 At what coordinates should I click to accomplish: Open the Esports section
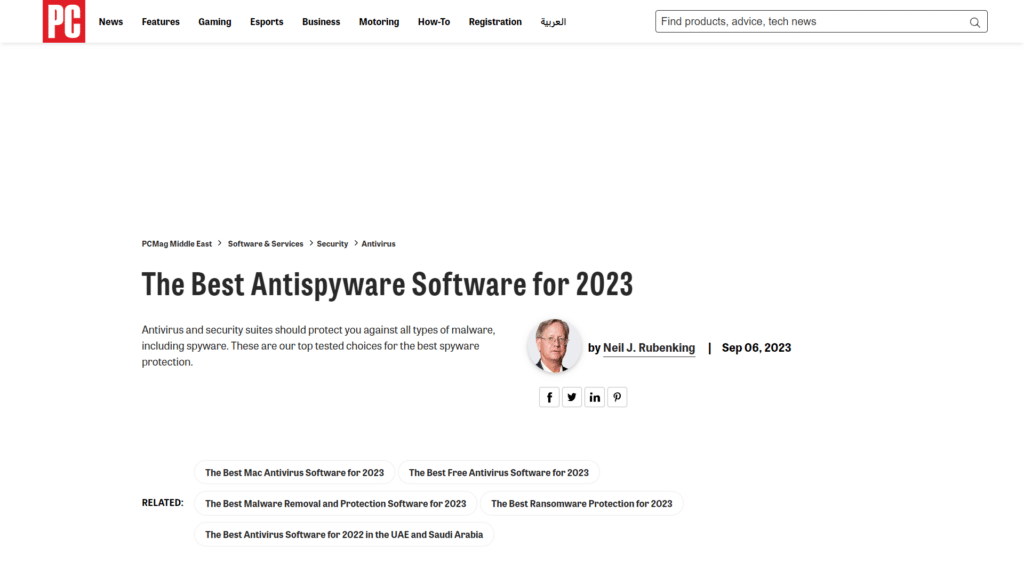(266, 22)
